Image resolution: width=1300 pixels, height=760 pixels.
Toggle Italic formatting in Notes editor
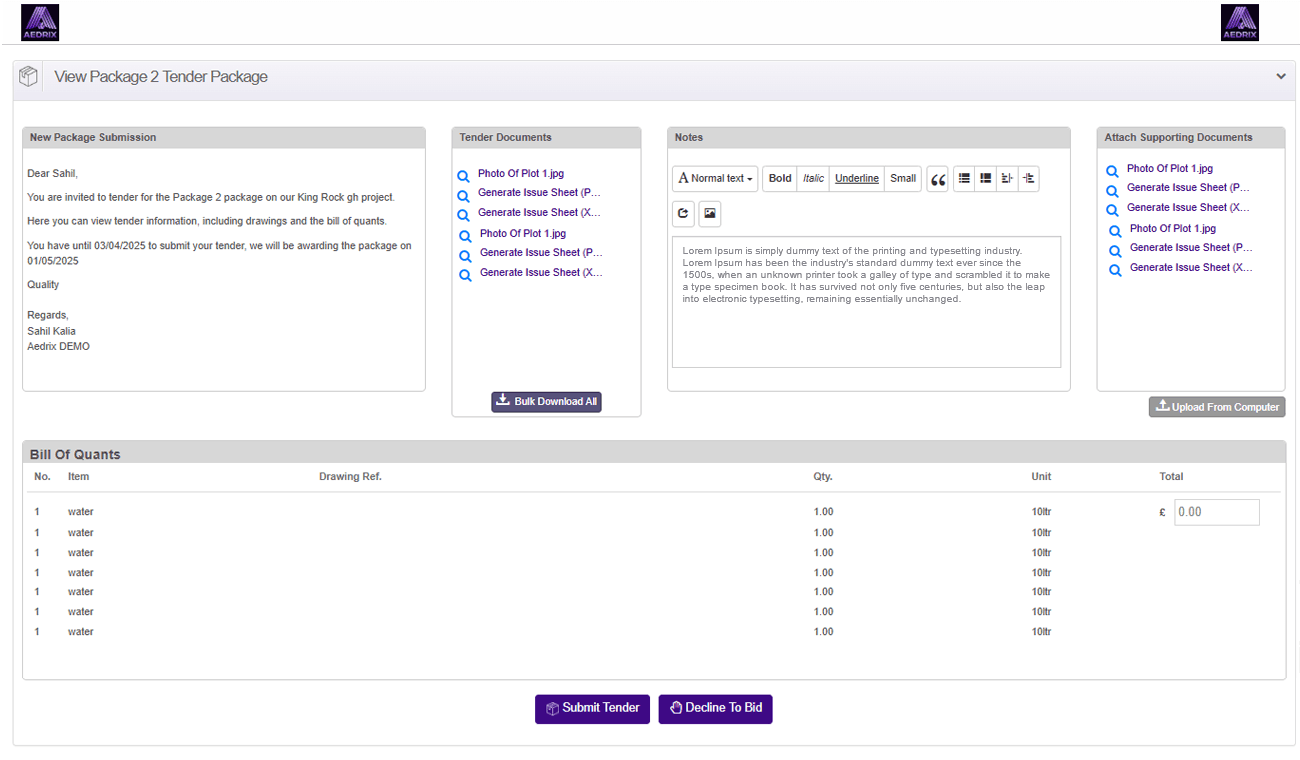pos(814,179)
